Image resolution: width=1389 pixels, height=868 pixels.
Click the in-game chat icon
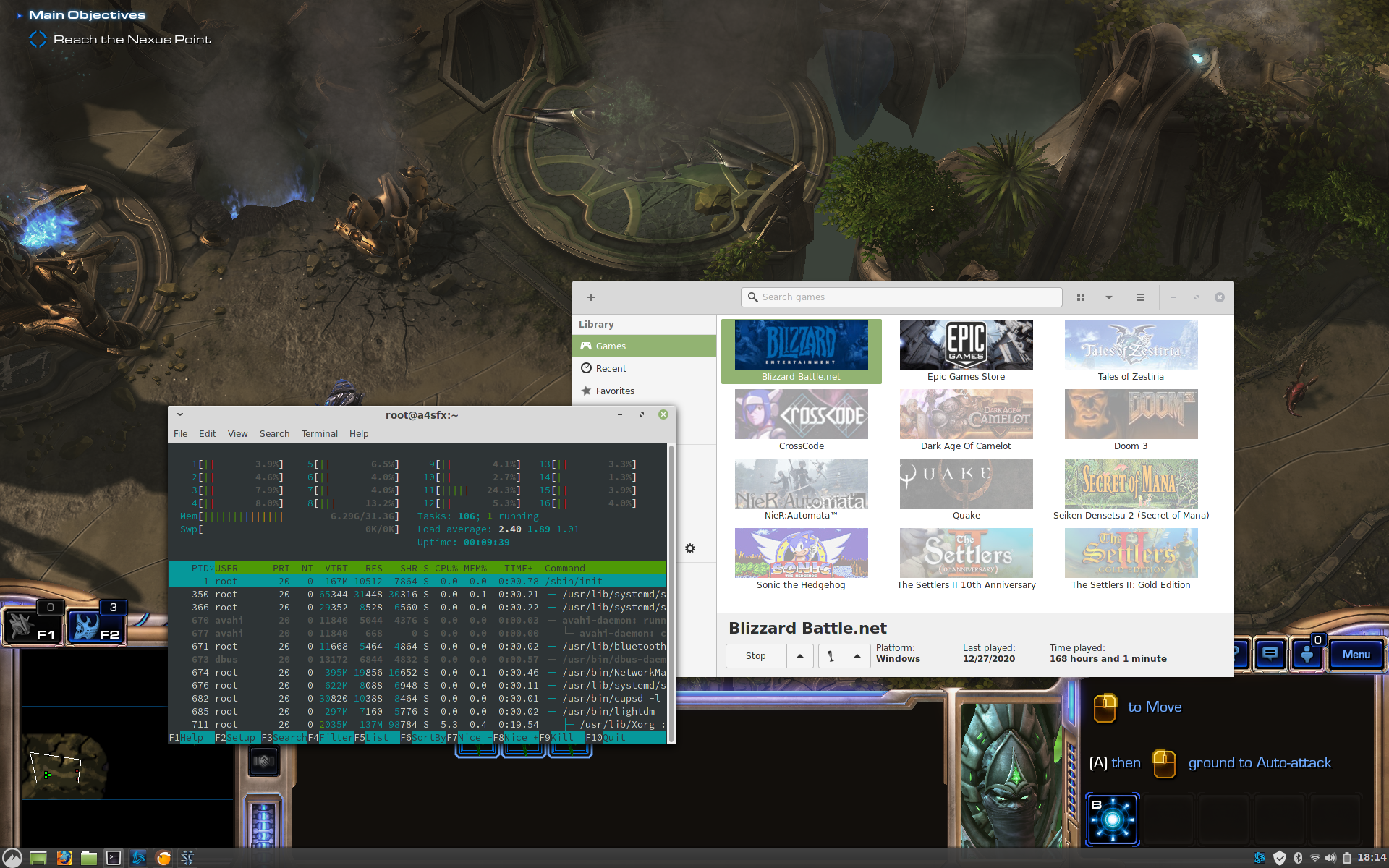point(1270,654)
